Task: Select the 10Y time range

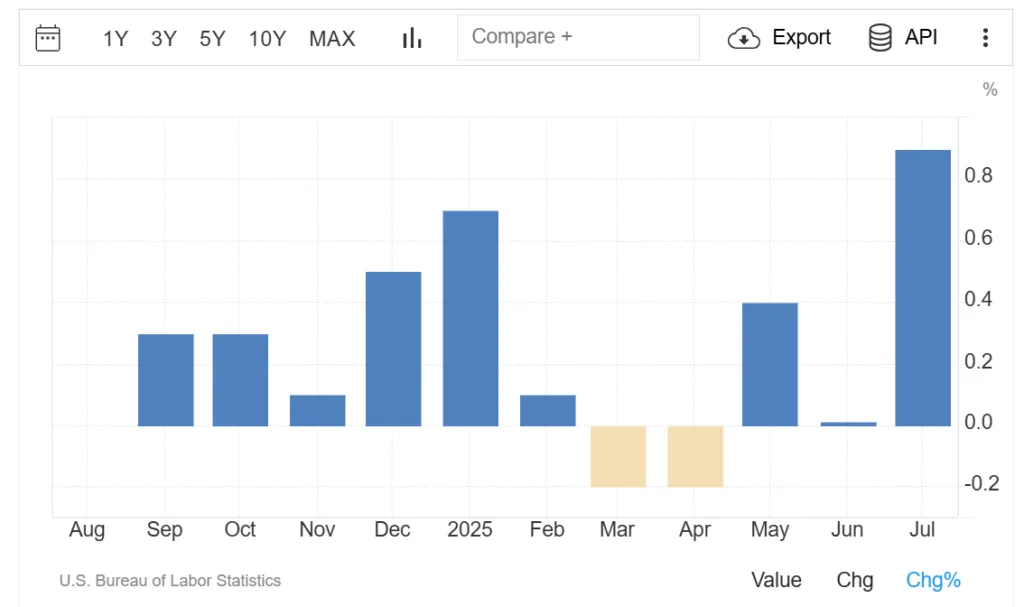Action: (266, 38)
